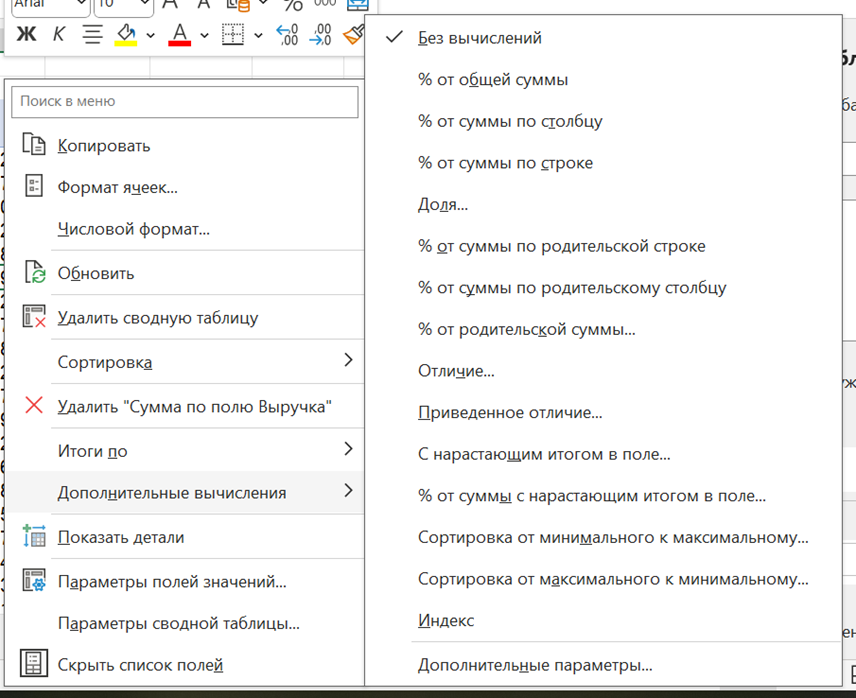Click the show details icon
856x698 pixels.
[x=34, y=536]
